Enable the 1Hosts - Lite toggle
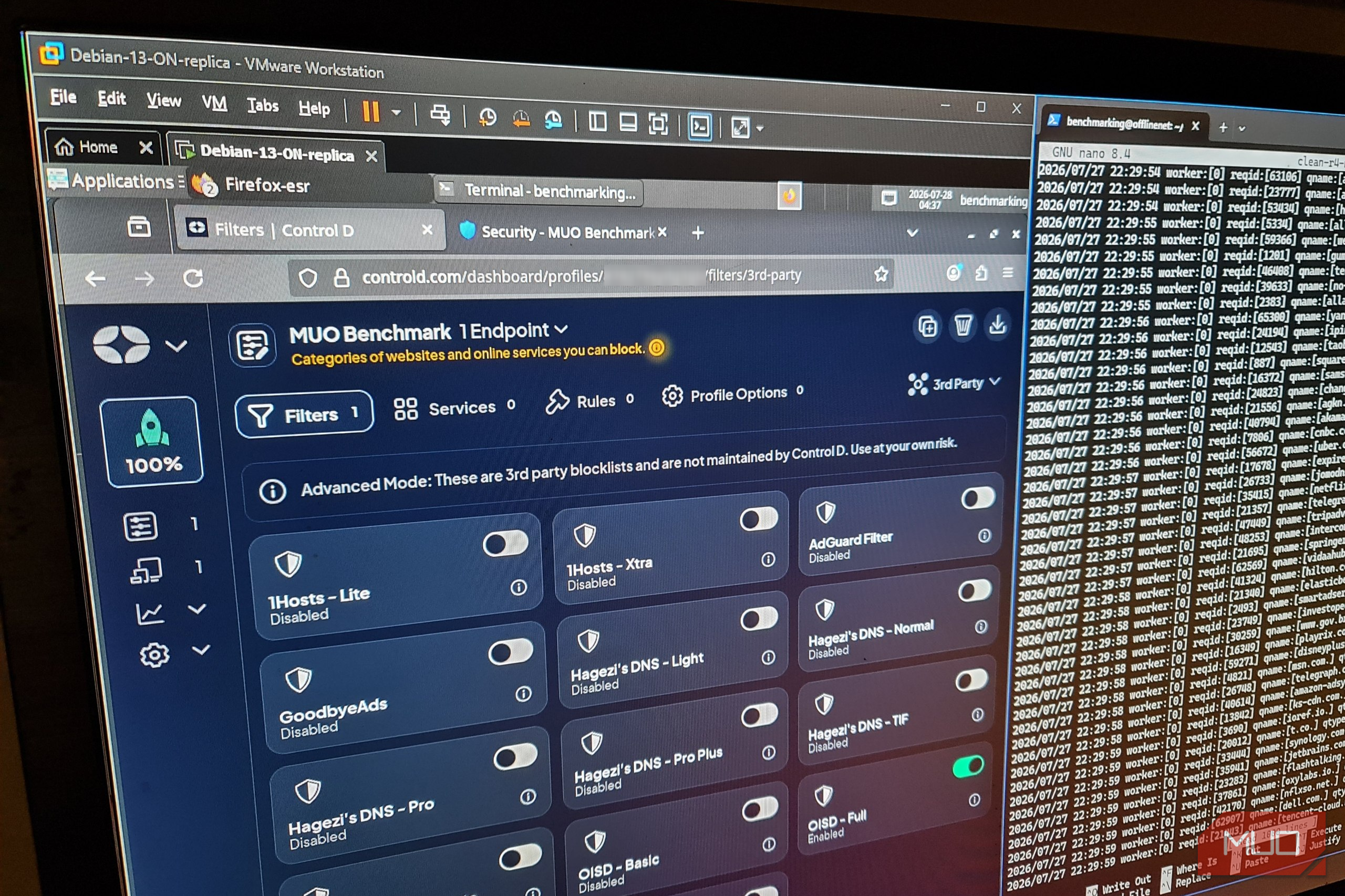 click(505, 544)
